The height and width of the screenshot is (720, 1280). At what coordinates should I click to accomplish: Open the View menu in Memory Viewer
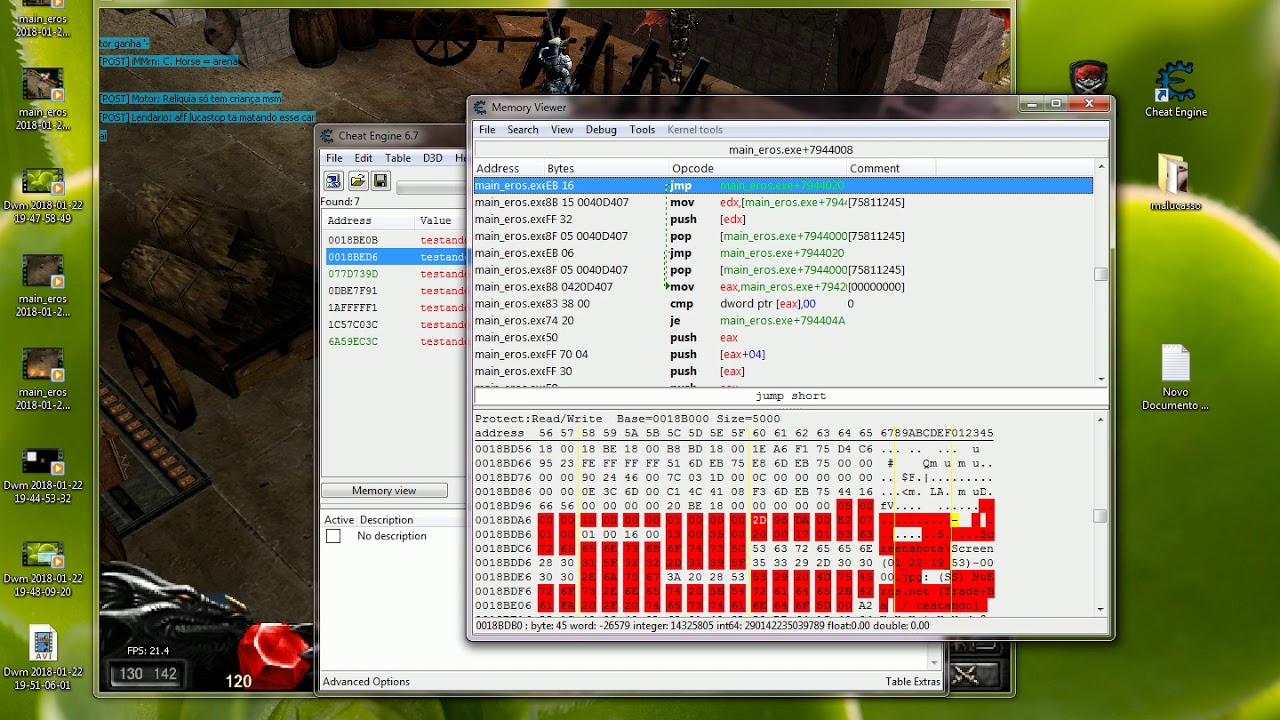[x=562, y=130]
